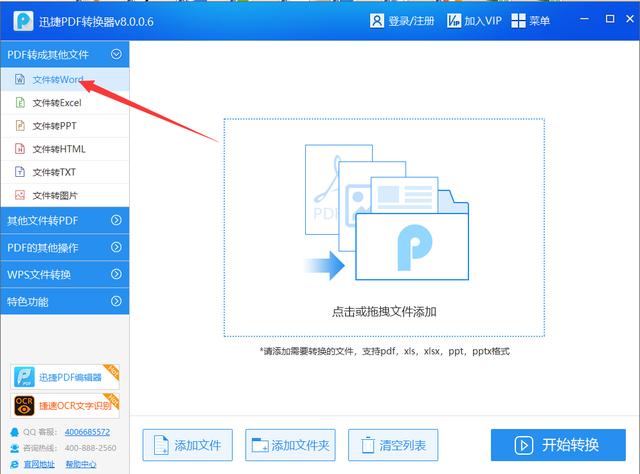Open 登录/注册 login link
This screenshot has height=474, width=640.
pyautogui.click(x=411, y=21)
